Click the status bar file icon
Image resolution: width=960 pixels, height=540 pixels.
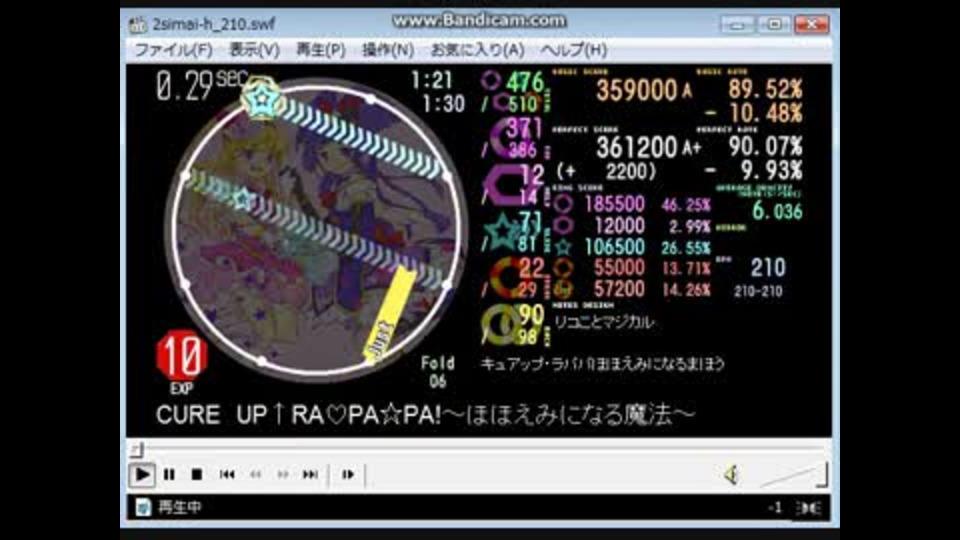[143, 507]
